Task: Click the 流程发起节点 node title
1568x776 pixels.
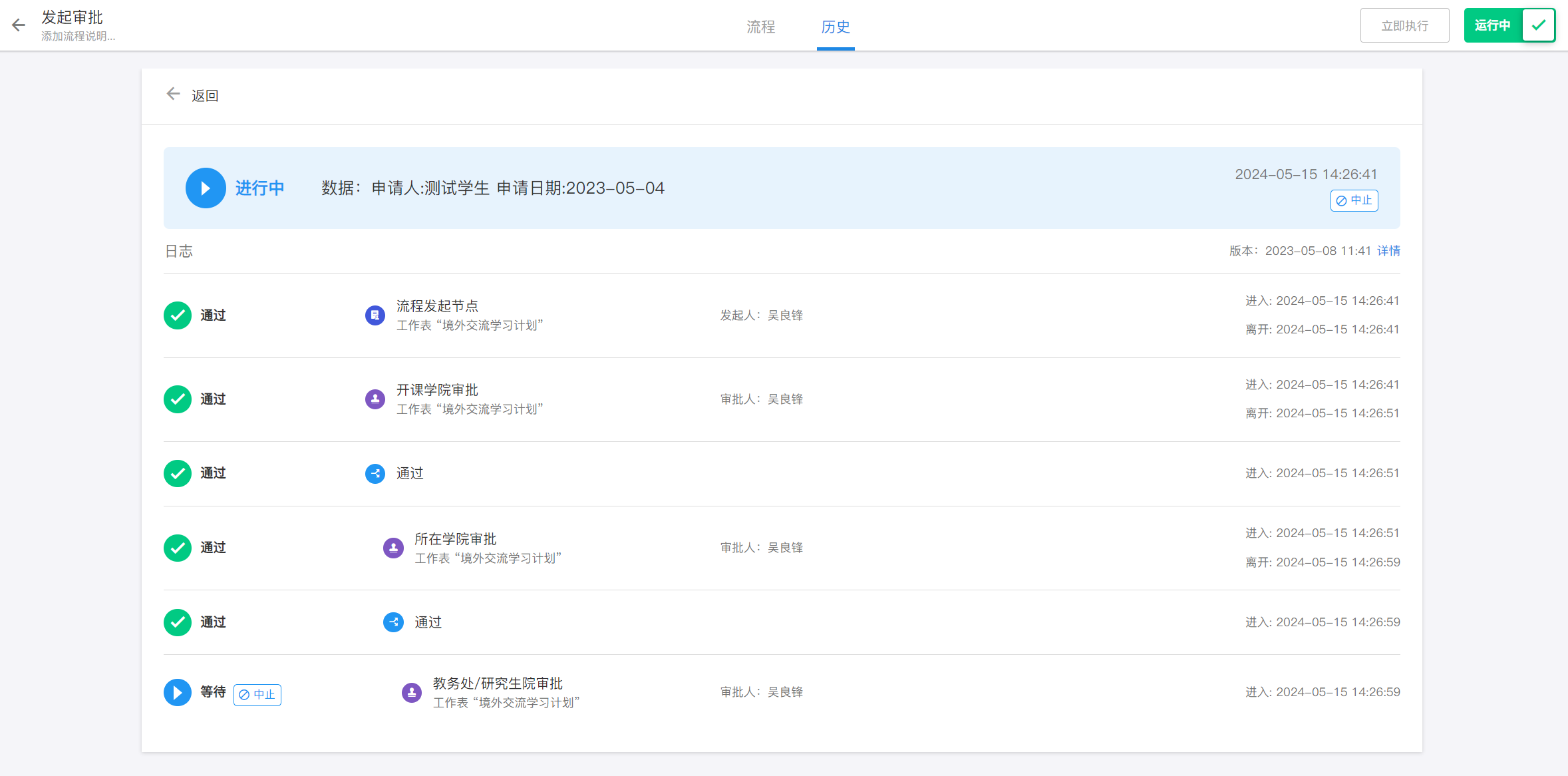Action: [x=437, y=305]
